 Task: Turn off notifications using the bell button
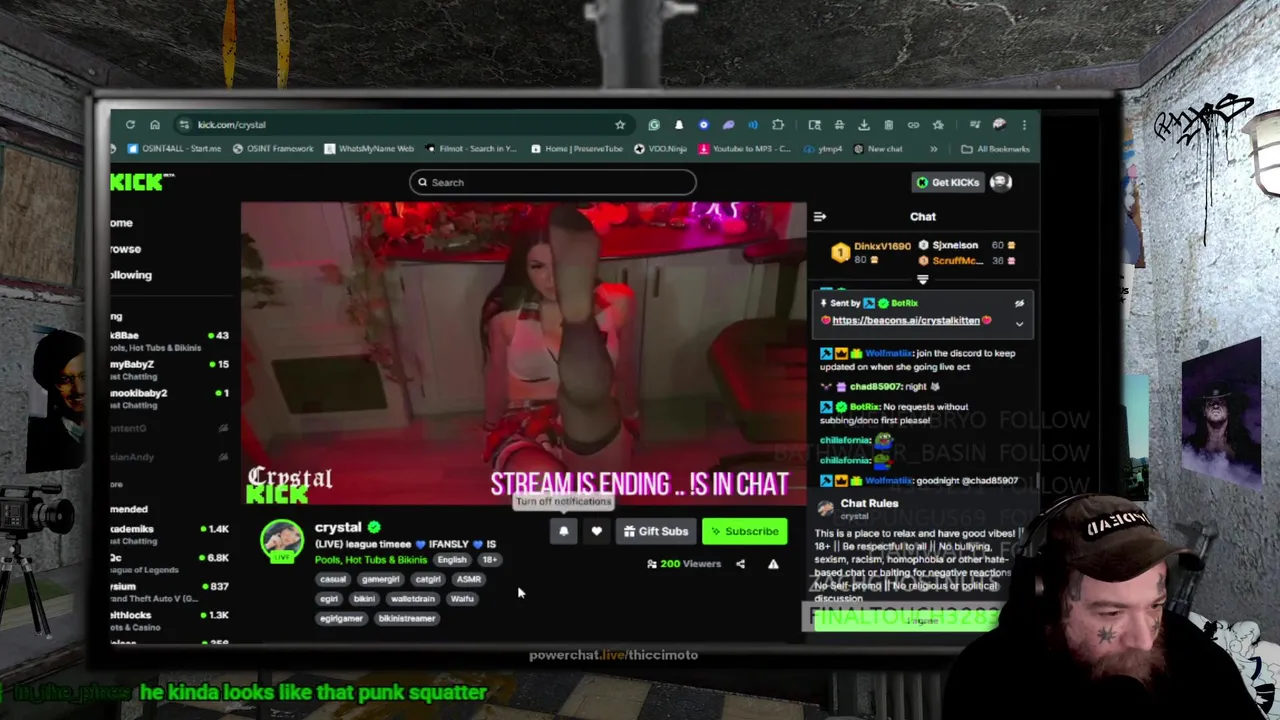click(x=563, y=532)
